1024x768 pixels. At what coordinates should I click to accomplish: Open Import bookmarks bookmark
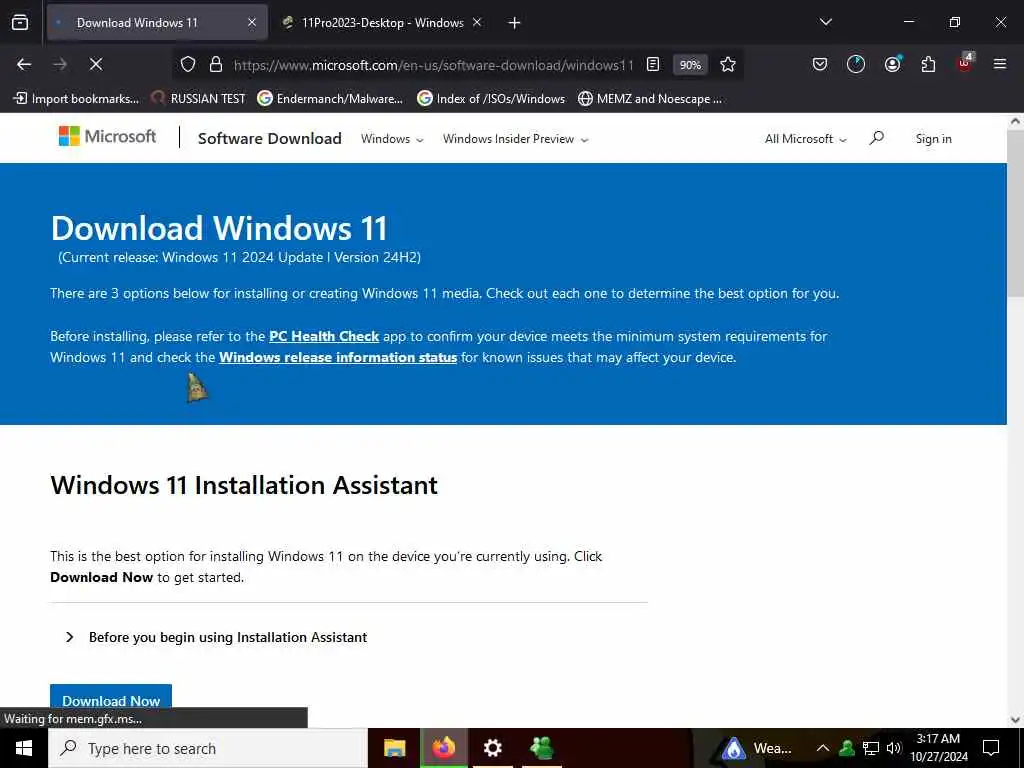76,99
